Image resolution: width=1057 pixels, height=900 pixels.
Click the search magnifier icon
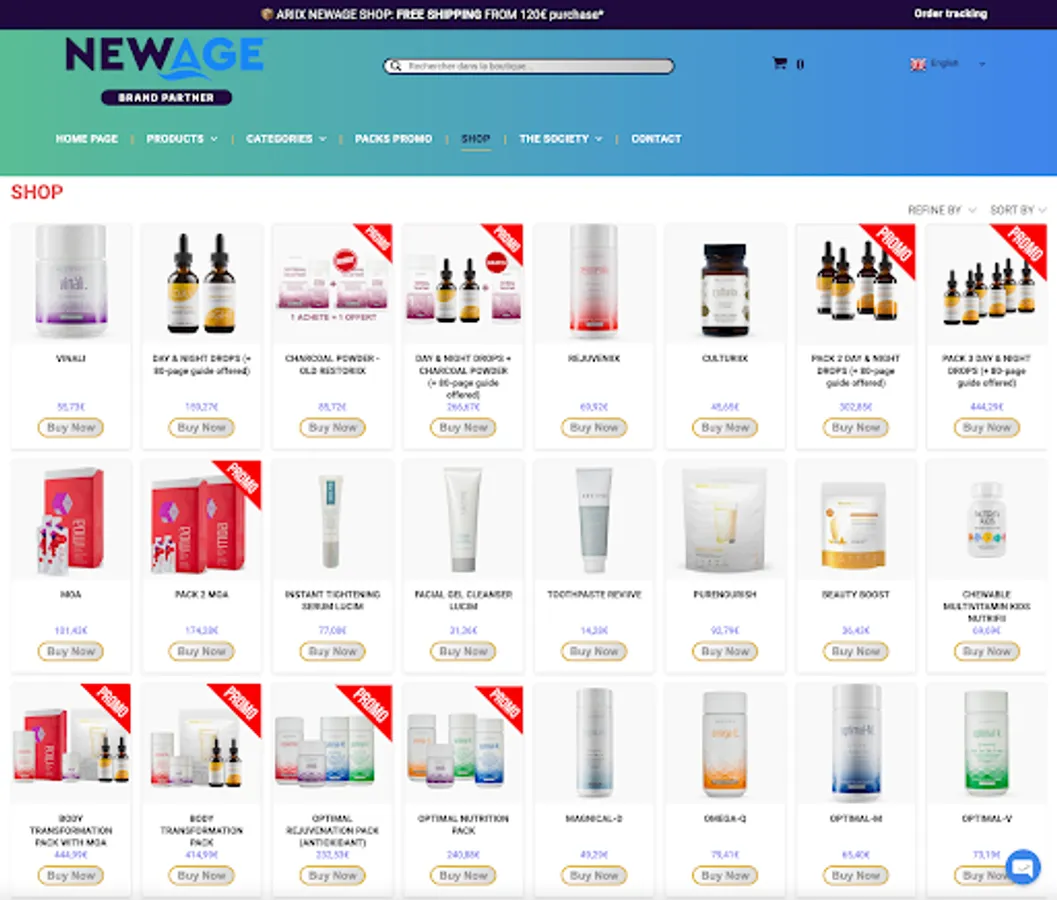(x=396, y=66)
